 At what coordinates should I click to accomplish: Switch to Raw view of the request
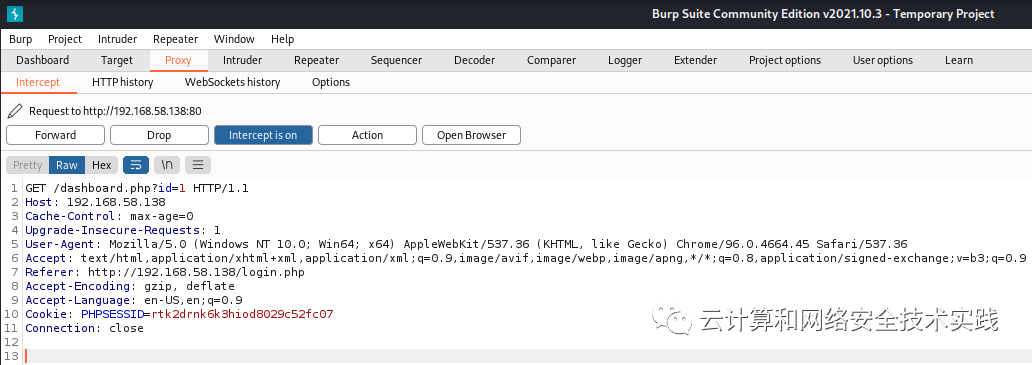pos(66,165)
